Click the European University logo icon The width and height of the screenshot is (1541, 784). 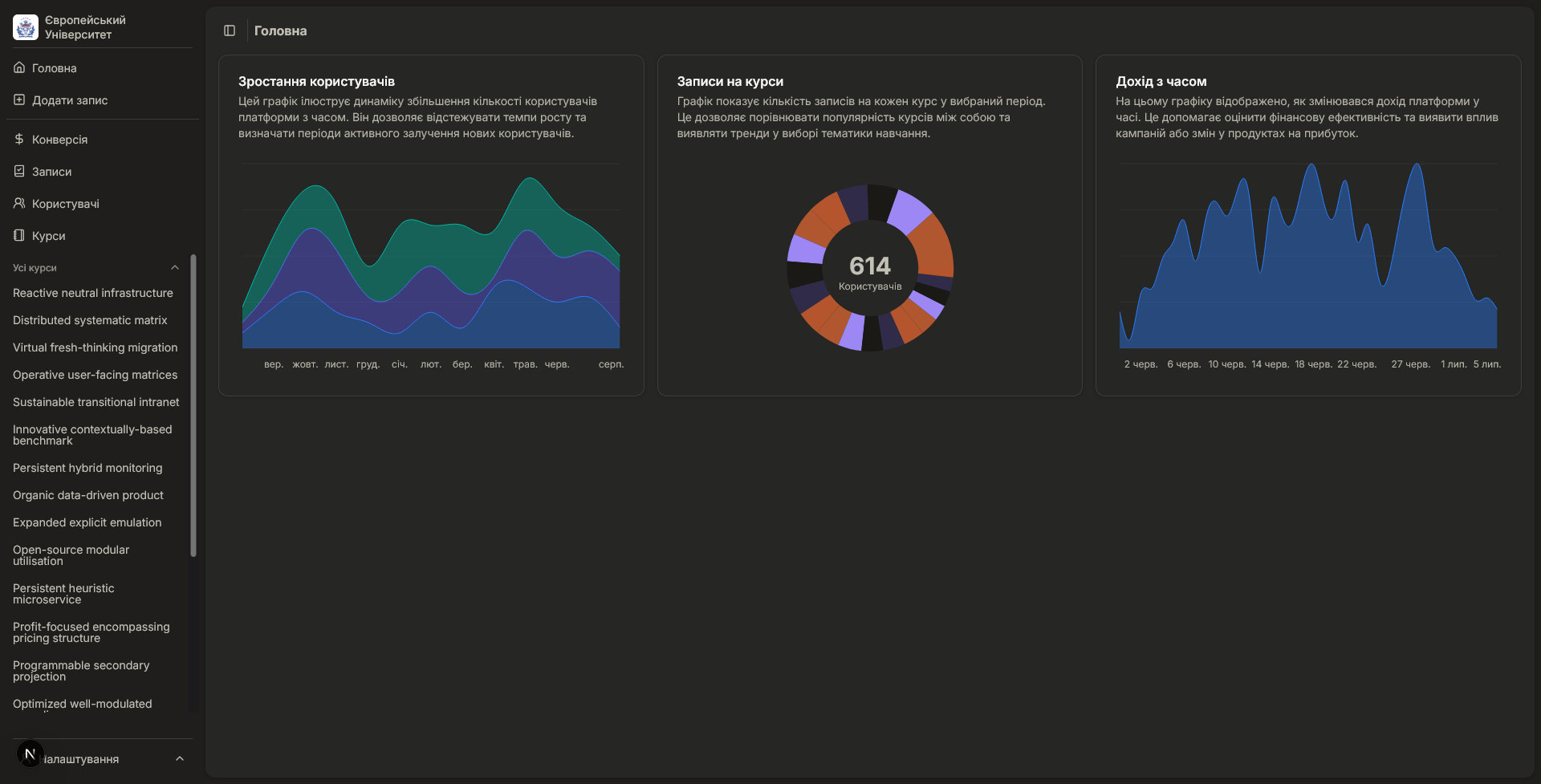[x=26, y=27]
